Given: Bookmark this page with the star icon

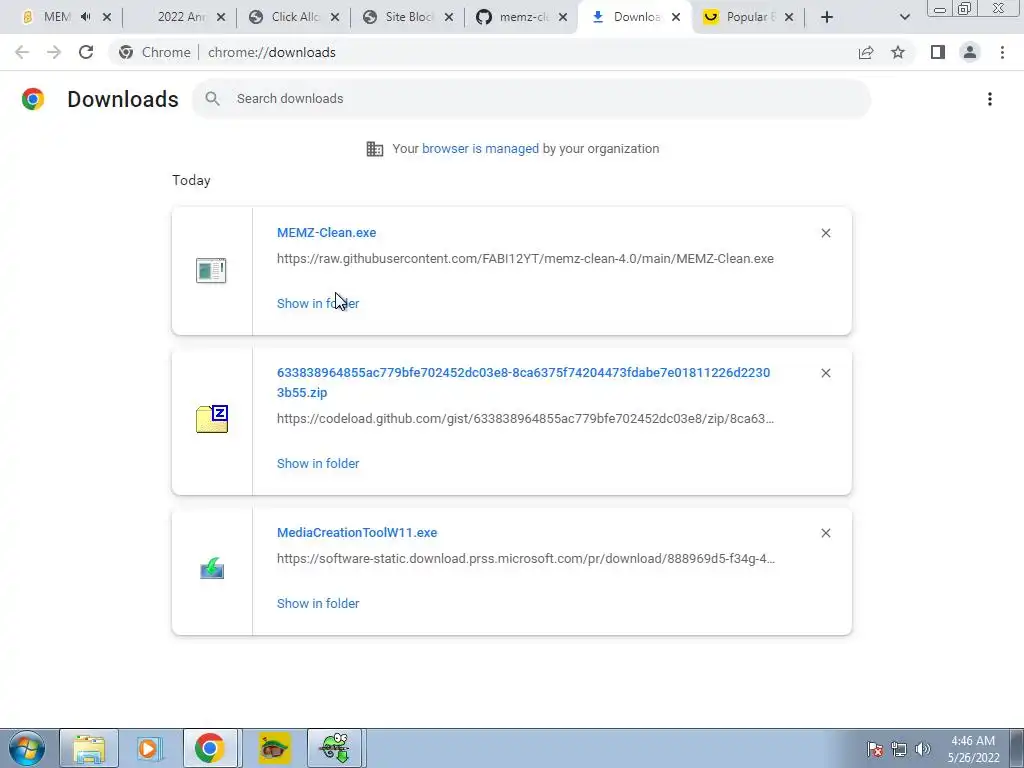Looking at the screenshot, I should point(898,52).
